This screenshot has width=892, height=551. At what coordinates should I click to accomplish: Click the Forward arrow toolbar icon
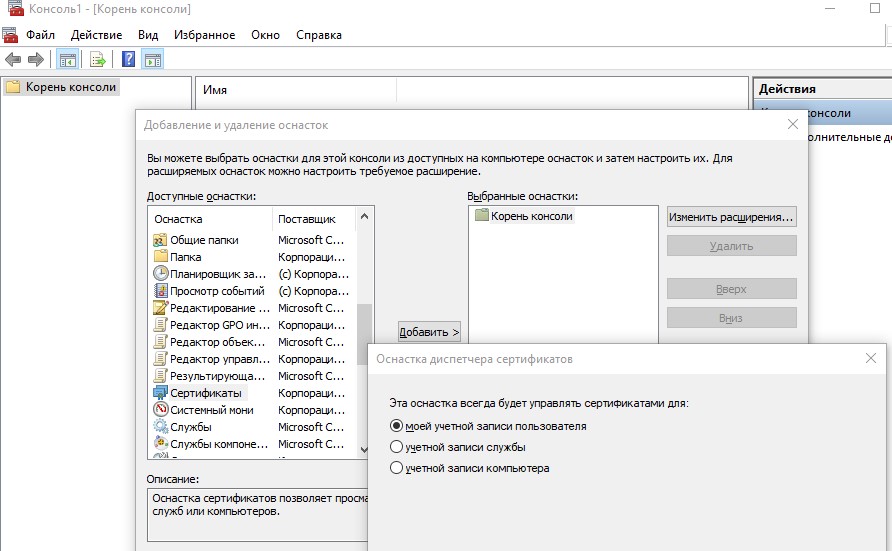pos(35,60)
